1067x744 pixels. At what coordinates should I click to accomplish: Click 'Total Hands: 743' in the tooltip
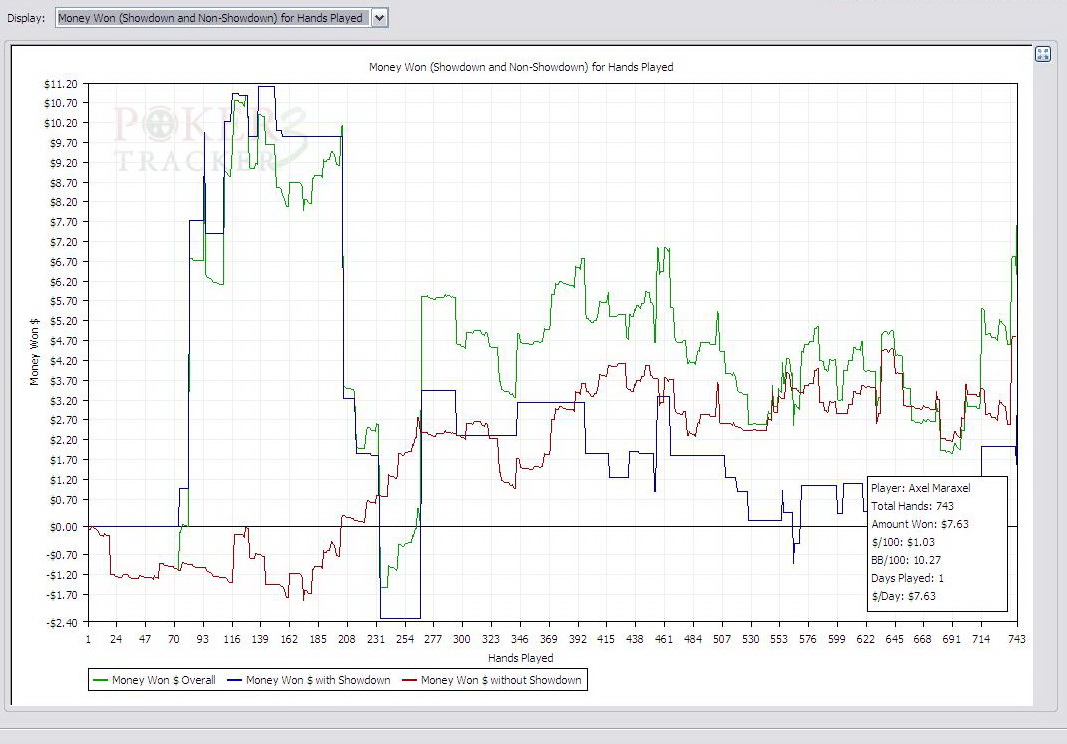pos(913,506)
